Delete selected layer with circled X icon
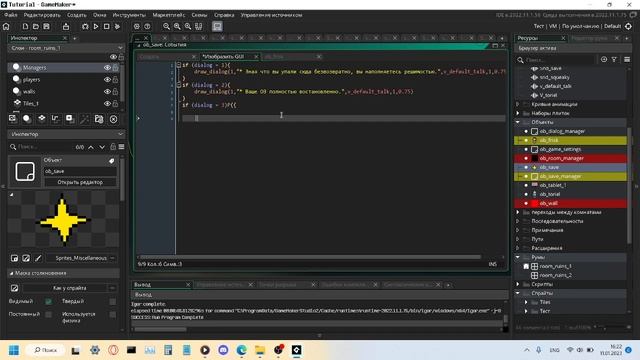The width and height of the screenshot is (640, 360). pyautogui.click(x=113, y=119)
